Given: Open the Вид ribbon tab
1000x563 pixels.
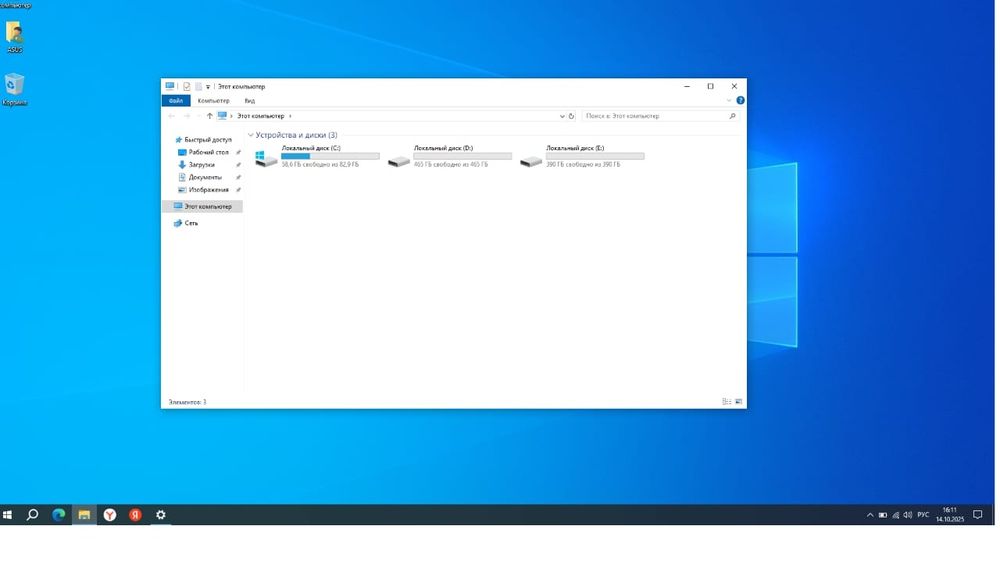Looking at the screenshot, I should coord(249,101).
